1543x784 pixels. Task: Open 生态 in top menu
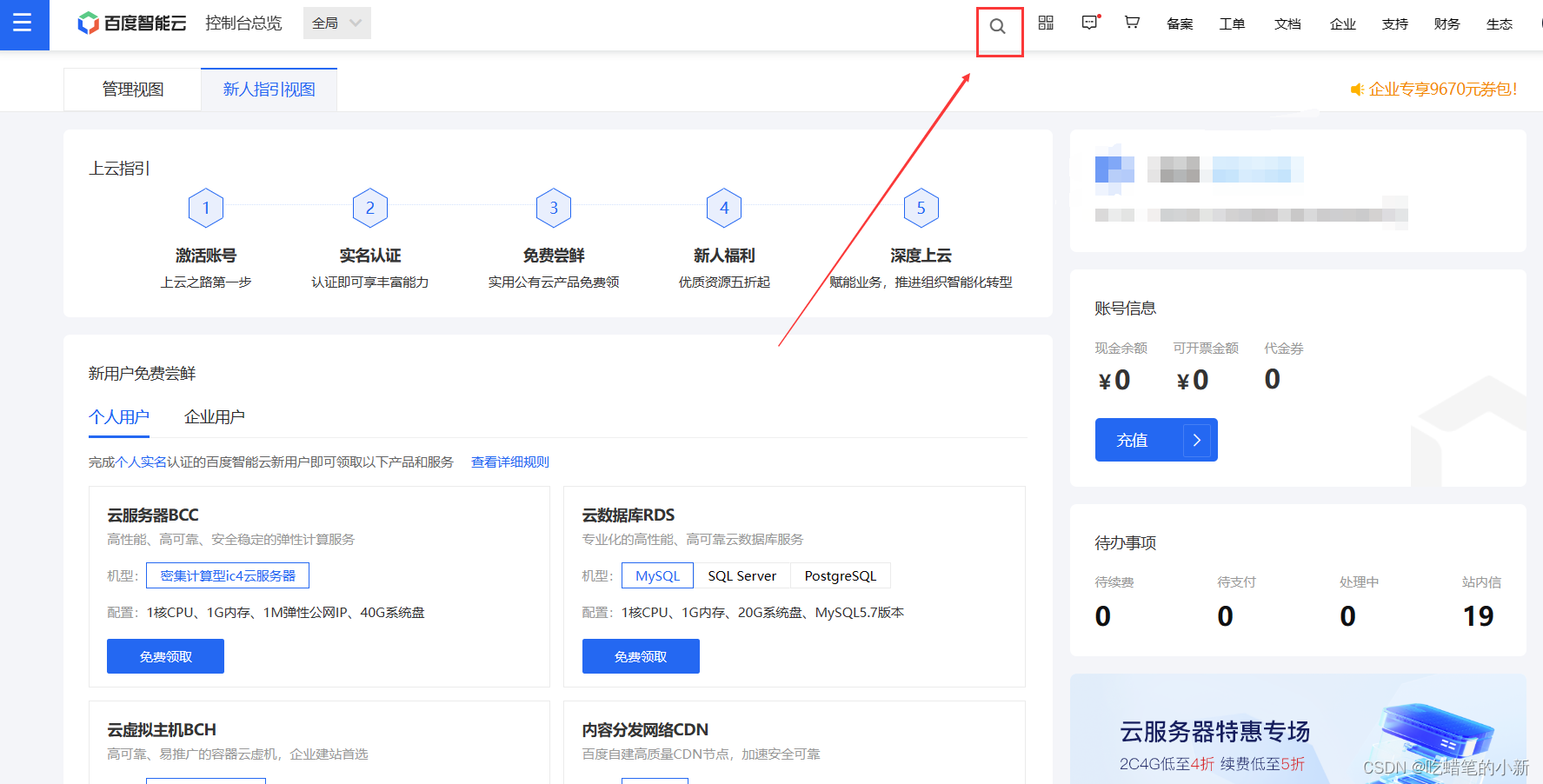pyautogui.click(x=1500, y=23)
